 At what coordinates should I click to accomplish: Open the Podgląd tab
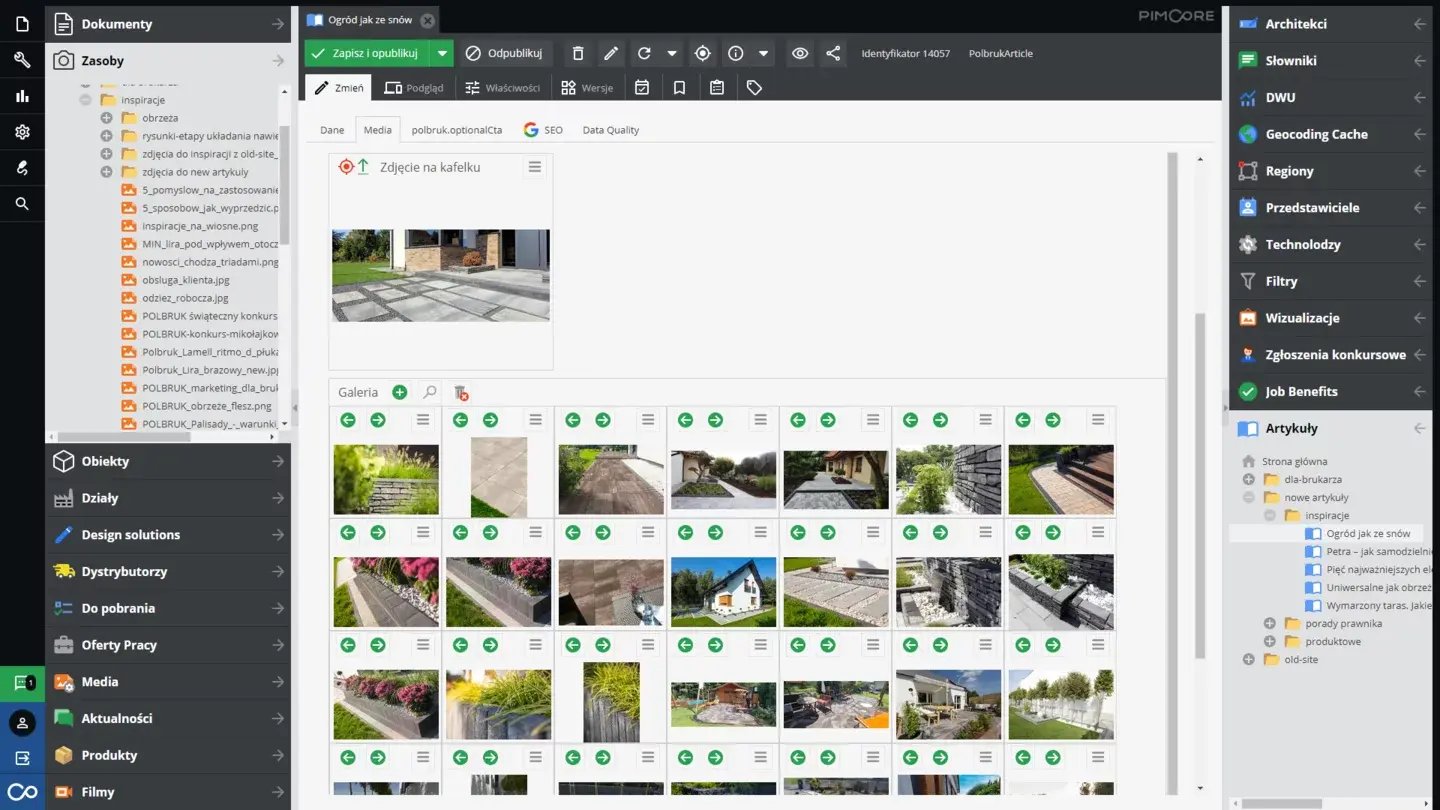[x=413, y=88]
